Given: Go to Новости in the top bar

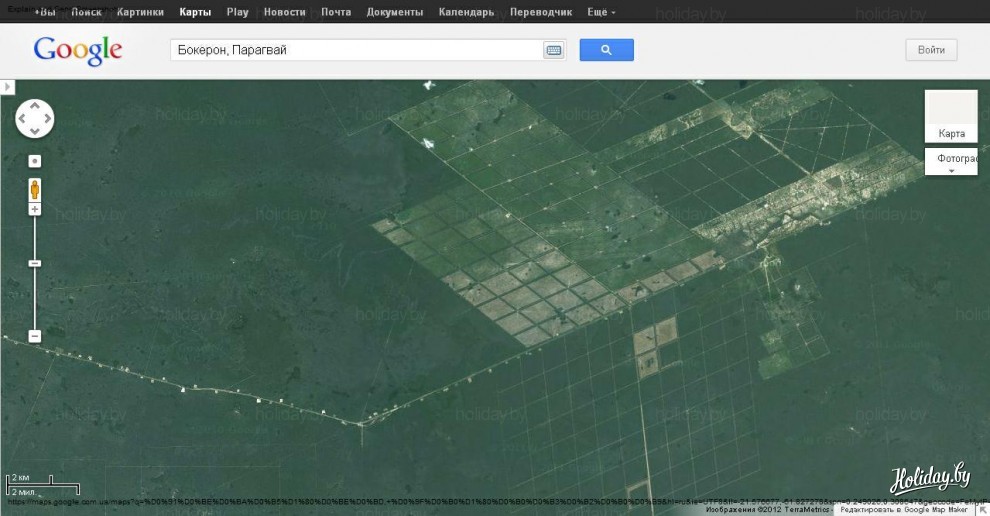Looking at the screenshot, I should pyautogui.click(x=285, y=12).
